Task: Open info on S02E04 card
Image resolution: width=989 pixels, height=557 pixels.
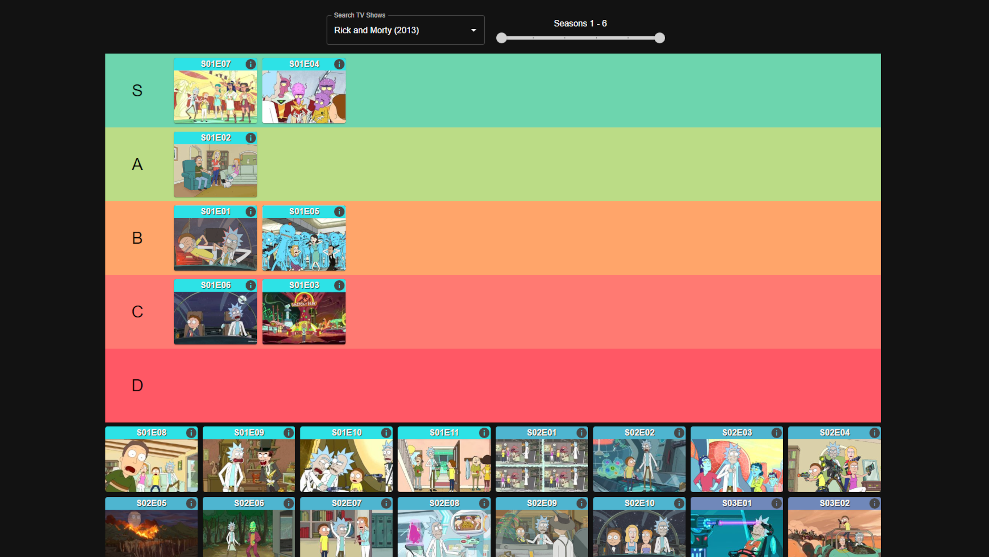Action: [x=874, y=433]
